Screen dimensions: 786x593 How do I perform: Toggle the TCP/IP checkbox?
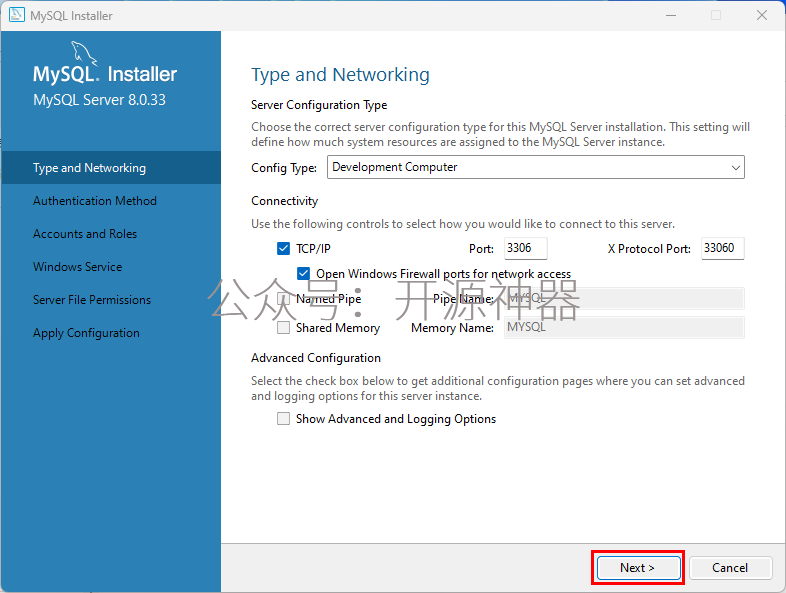[283, 249]
